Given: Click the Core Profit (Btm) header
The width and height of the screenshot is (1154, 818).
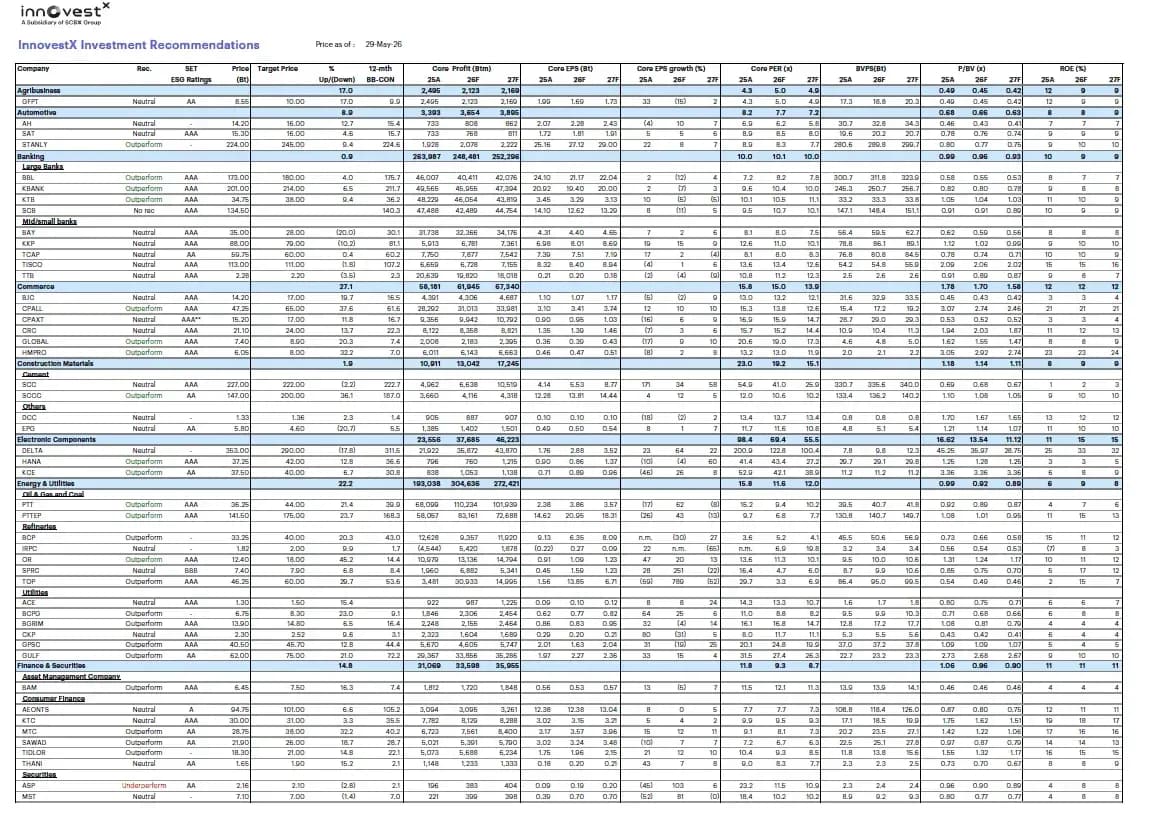Looking at the screenshot, I should (x=461, y=68).
